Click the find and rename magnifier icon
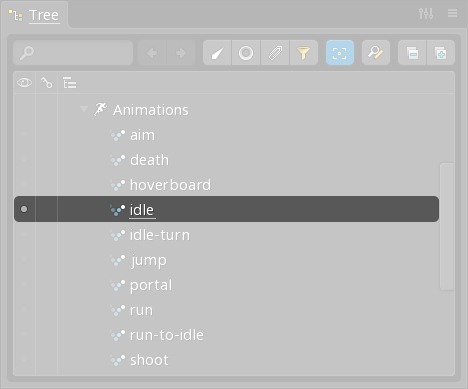Screen dimensions: 468x389 [x=376, y=53]
